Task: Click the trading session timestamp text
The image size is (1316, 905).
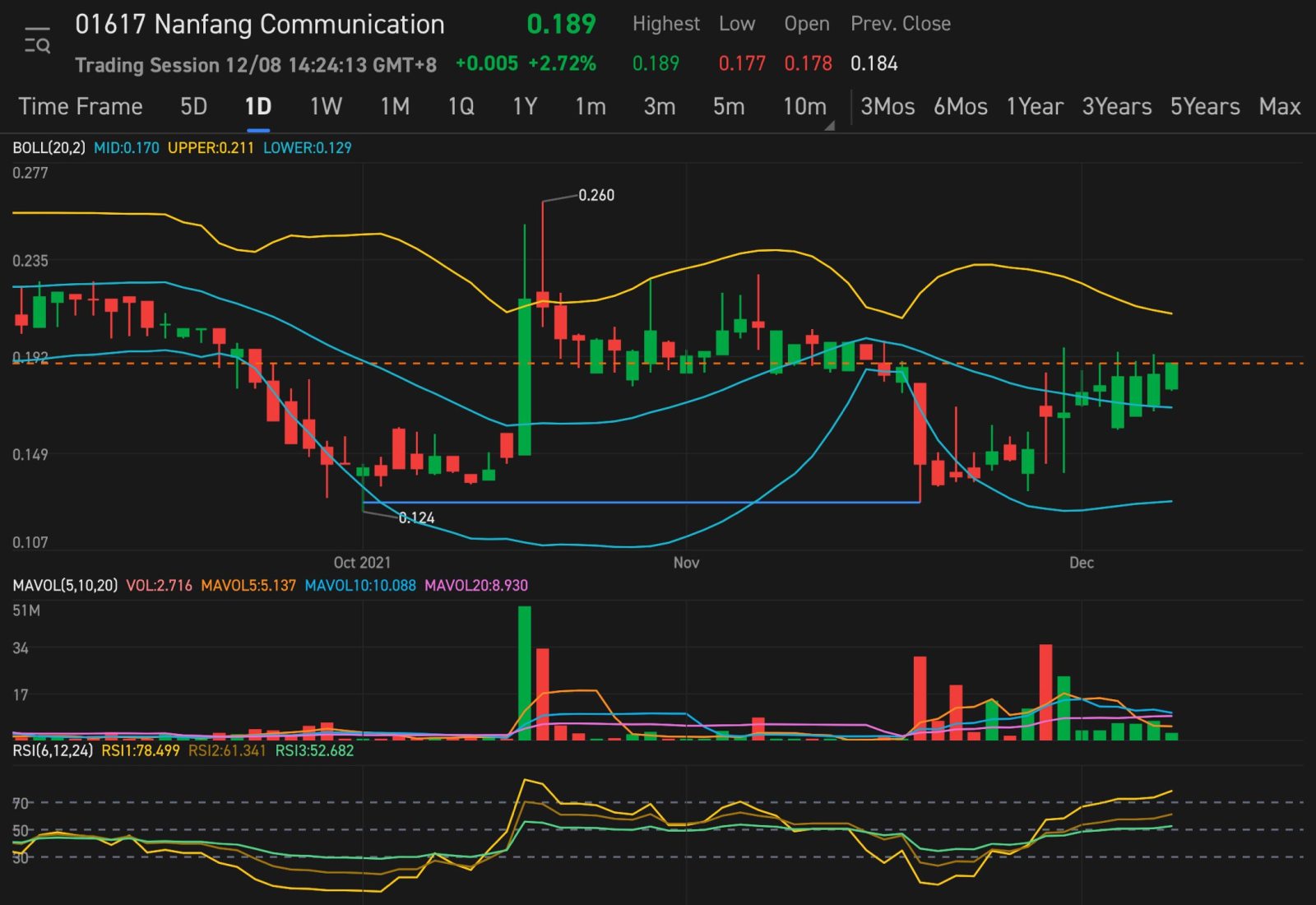Action: [256, 65]
